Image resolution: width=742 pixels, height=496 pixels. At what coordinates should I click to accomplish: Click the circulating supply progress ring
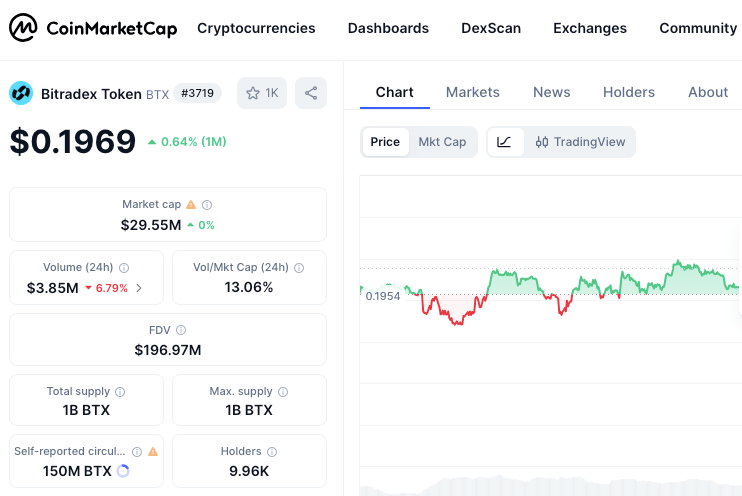point(123,471)
